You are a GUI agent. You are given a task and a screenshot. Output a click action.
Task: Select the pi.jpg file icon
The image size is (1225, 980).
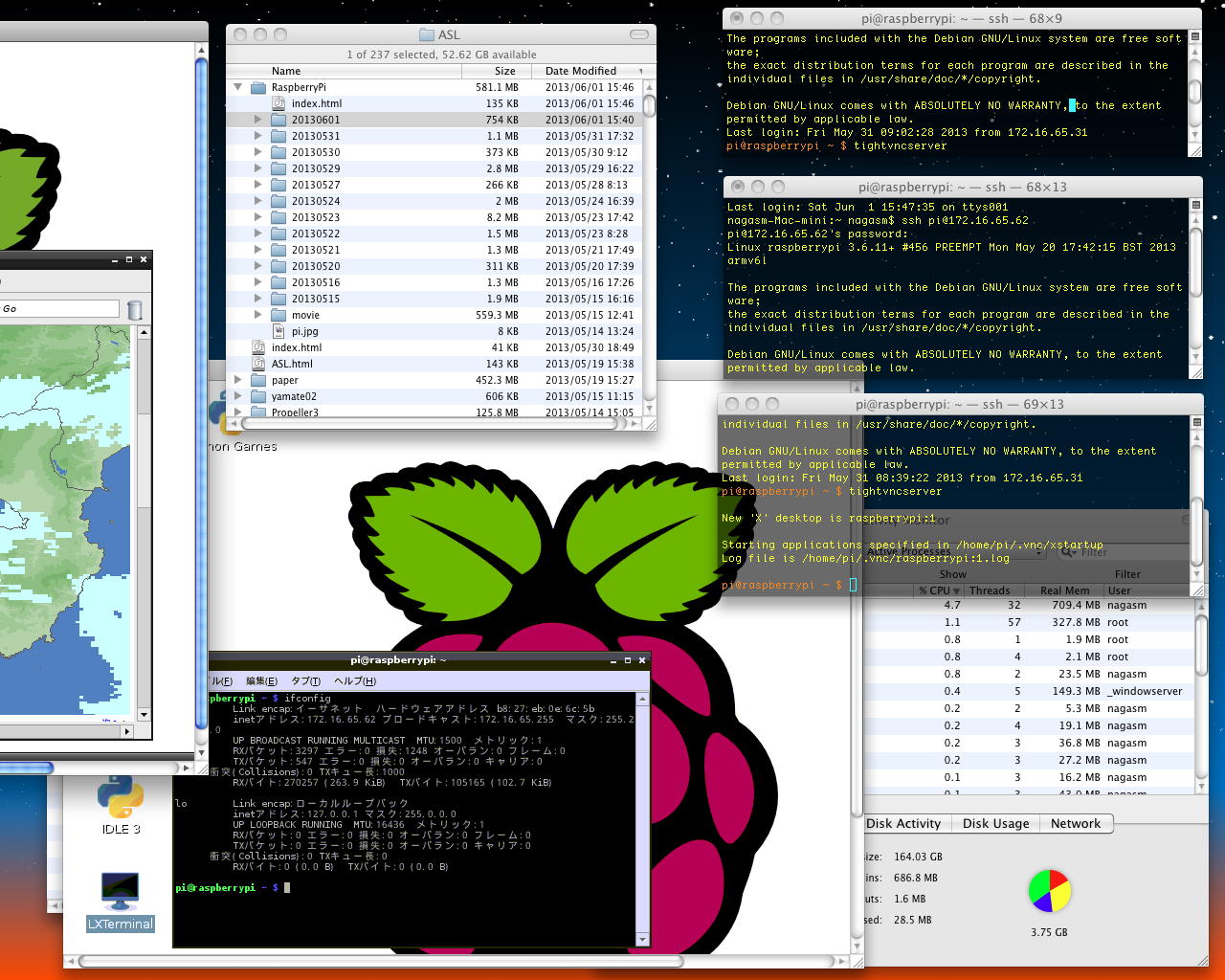click(x=278, y=331)
